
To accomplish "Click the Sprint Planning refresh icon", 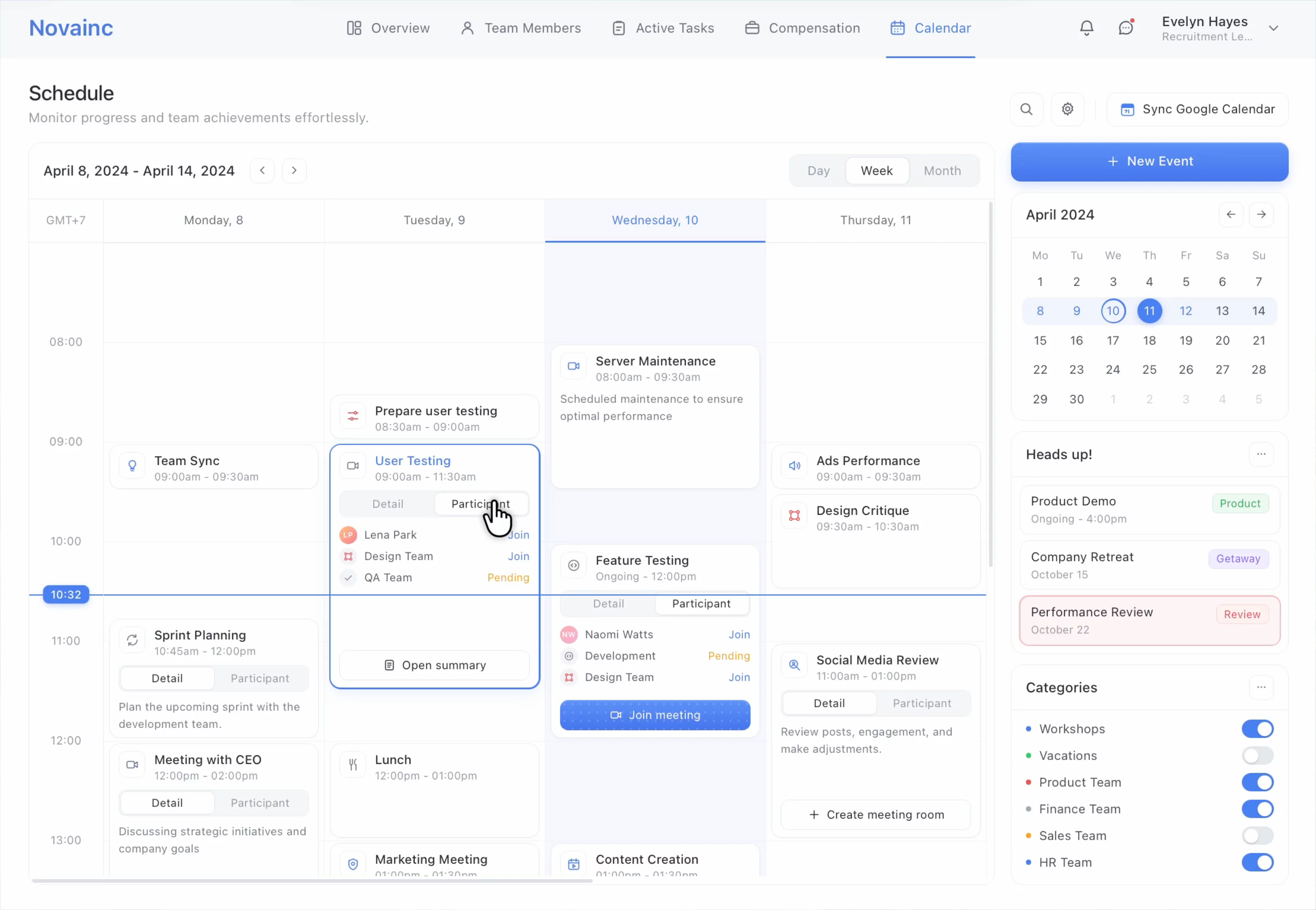I will click(132, 640).
